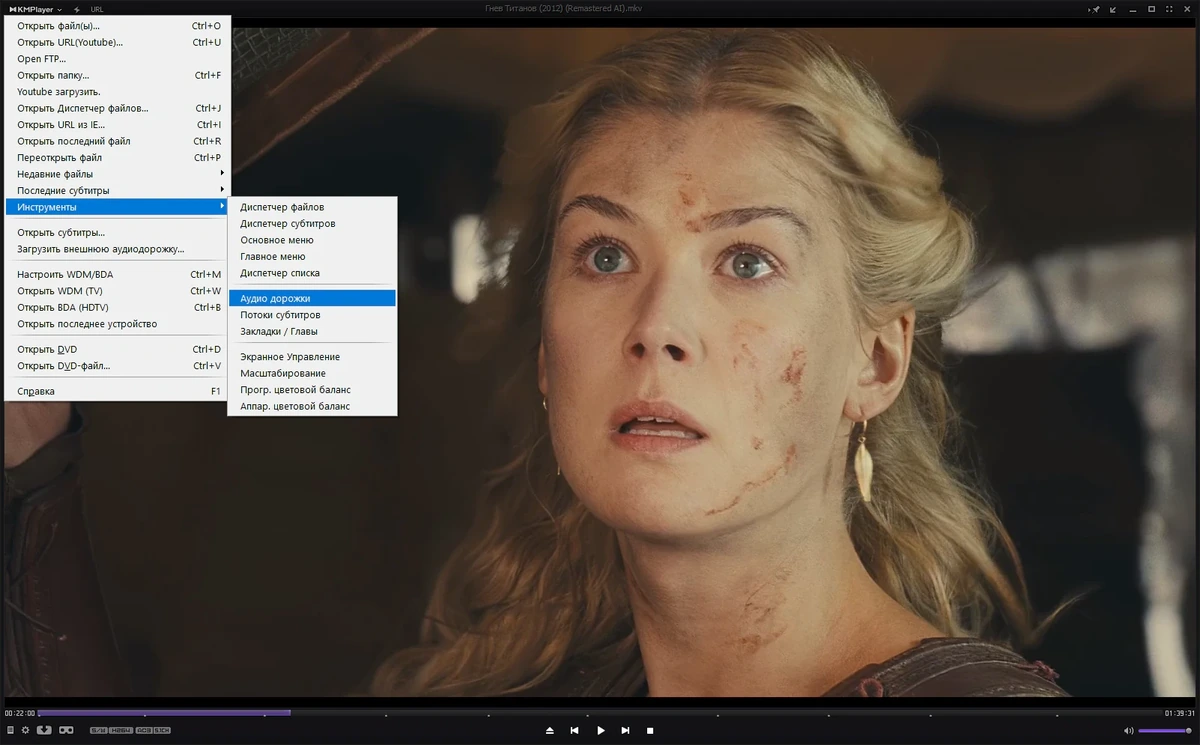Image resolution: width=1200 pixels, height=745 pixels.
Task: Select Открыть файл(ы)... menu entry
Action: [x=118, y=26]
